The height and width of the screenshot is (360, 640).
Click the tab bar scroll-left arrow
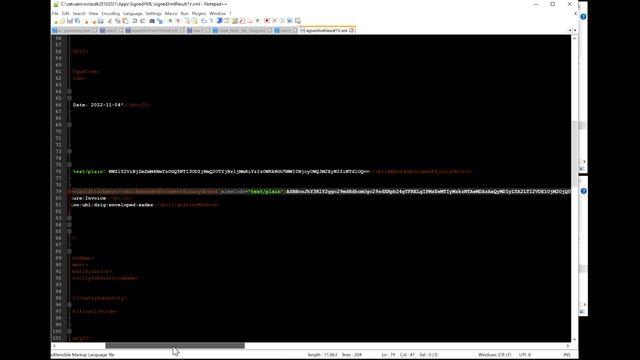click(570, 31)
